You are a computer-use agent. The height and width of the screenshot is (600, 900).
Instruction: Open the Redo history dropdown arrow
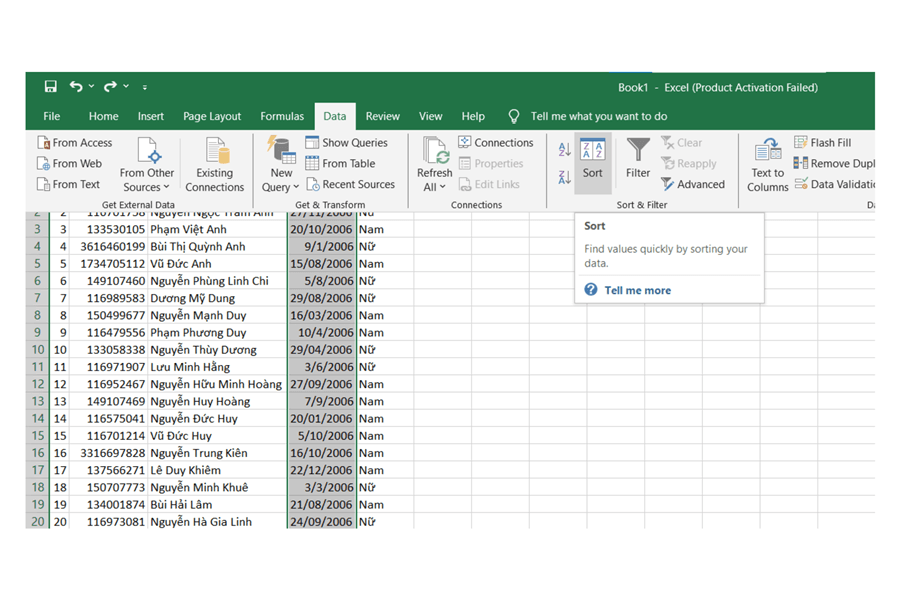[126, 87]
